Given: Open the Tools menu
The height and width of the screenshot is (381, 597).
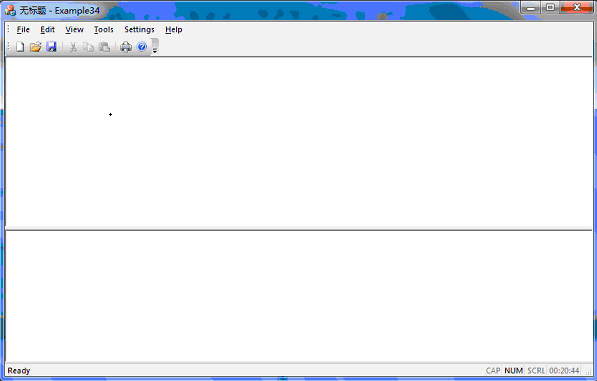Looking at the screenshot, I should tap(104, 29).
